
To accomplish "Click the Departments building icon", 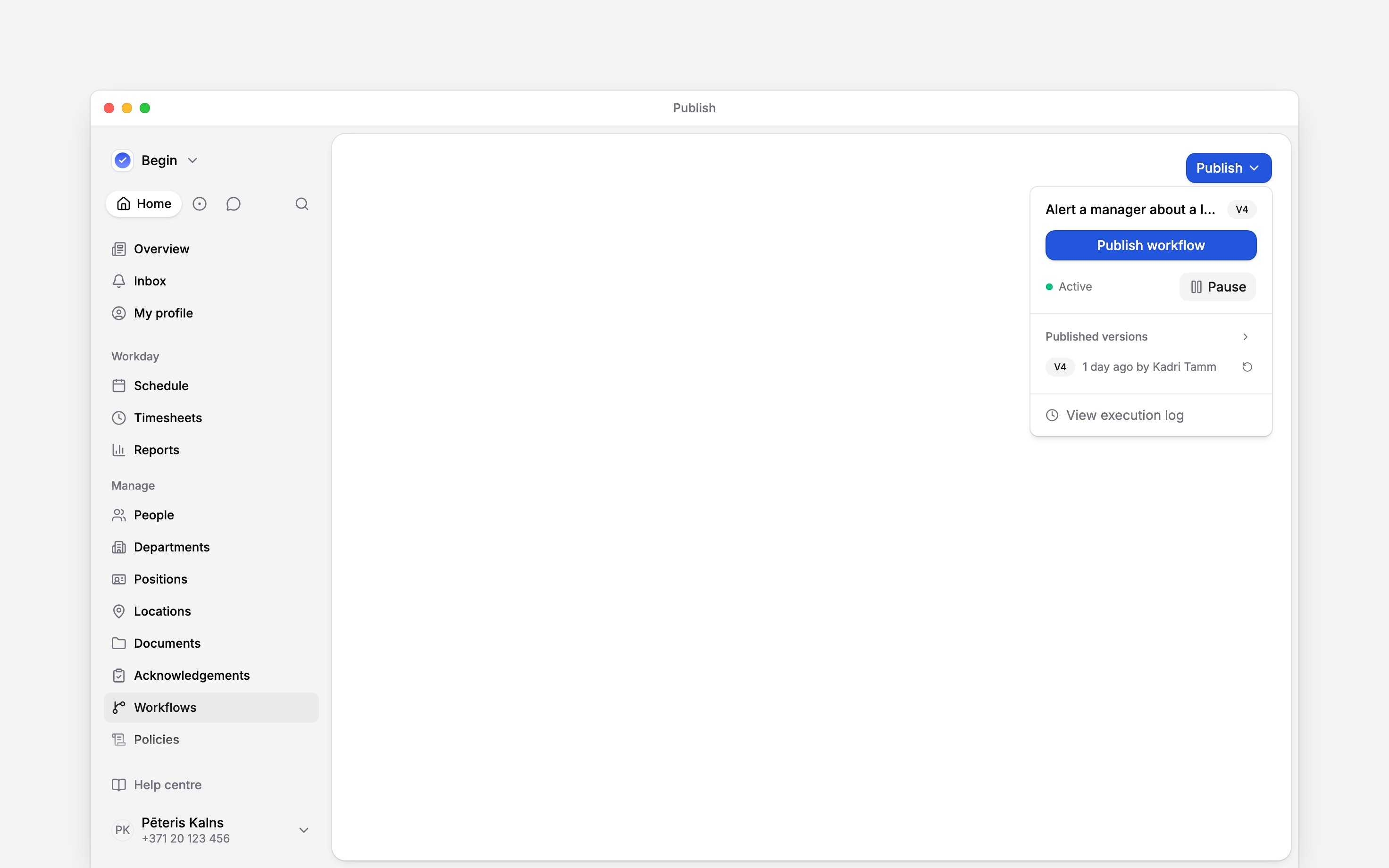I will 119,547.
